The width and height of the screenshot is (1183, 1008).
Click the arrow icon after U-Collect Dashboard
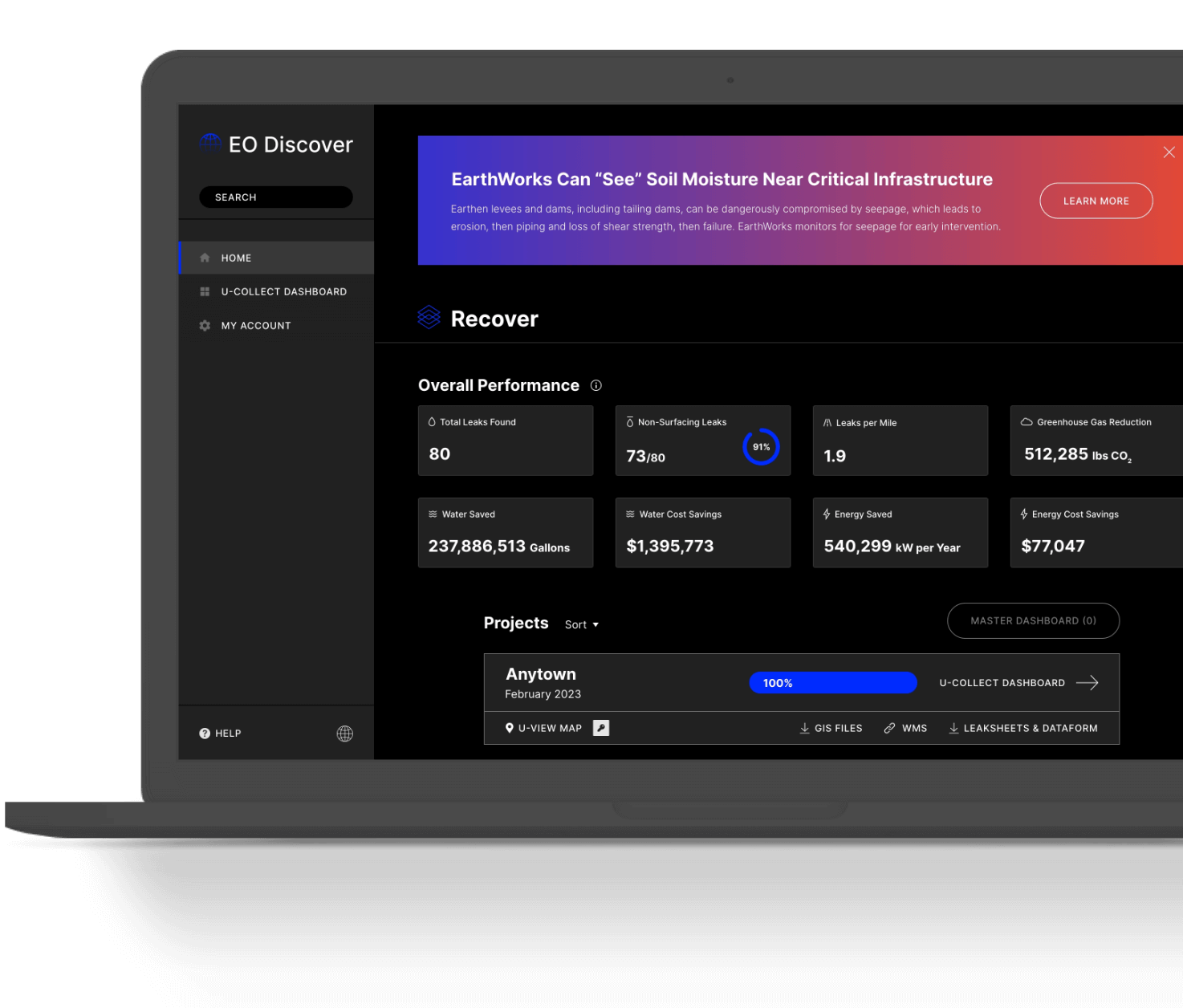pyautogui.click(x=1087, y=683)
